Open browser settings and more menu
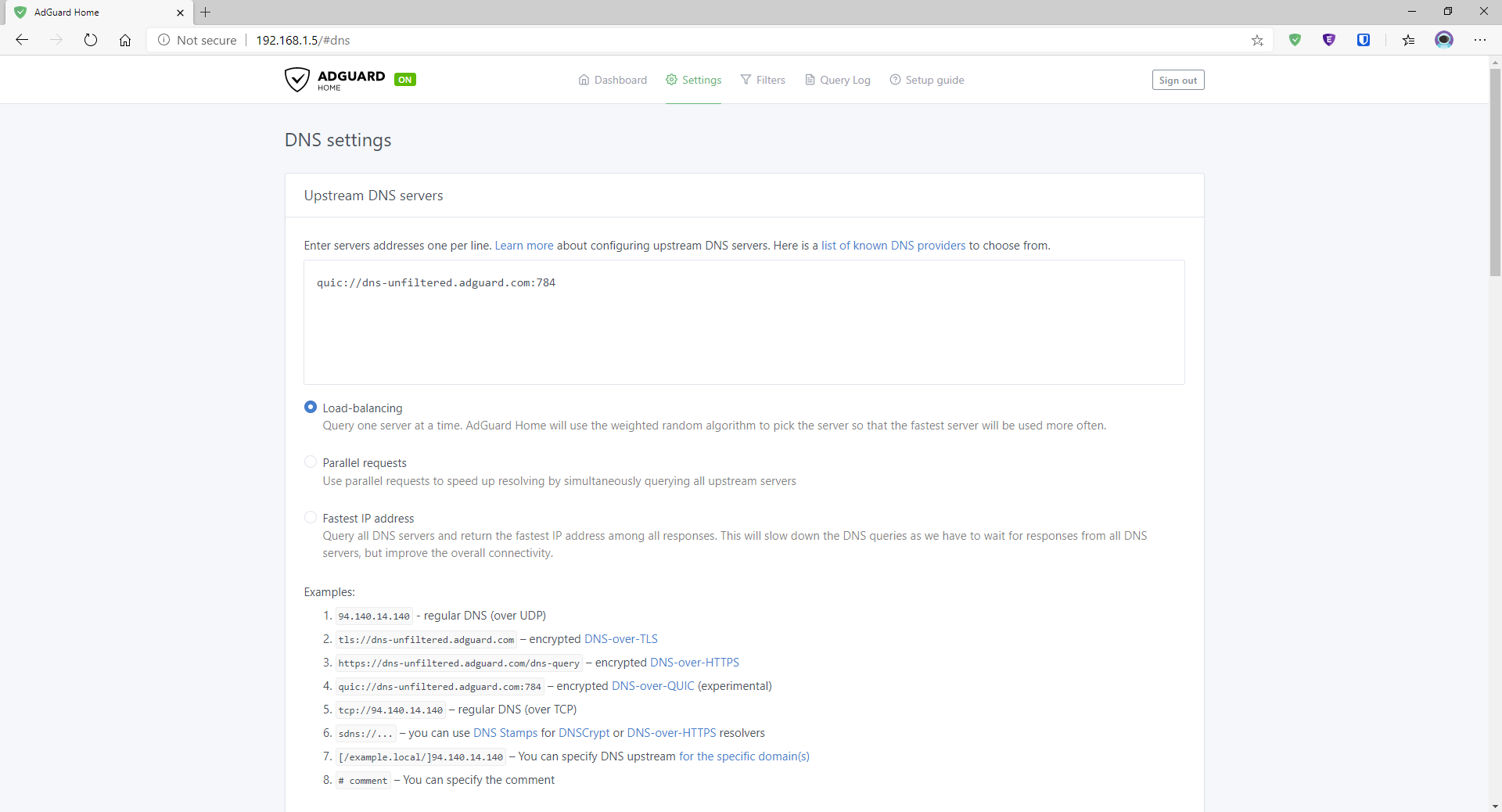 pos(1480,40)
